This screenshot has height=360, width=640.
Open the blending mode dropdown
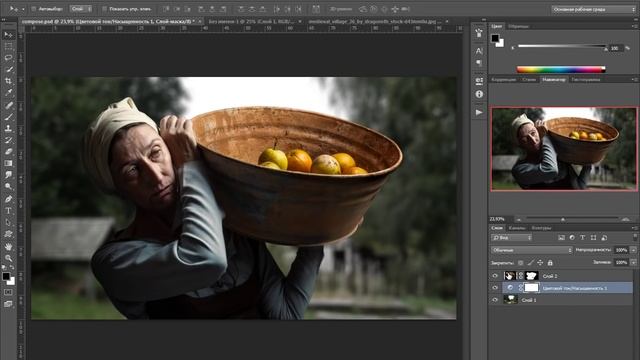coord(531,250)
